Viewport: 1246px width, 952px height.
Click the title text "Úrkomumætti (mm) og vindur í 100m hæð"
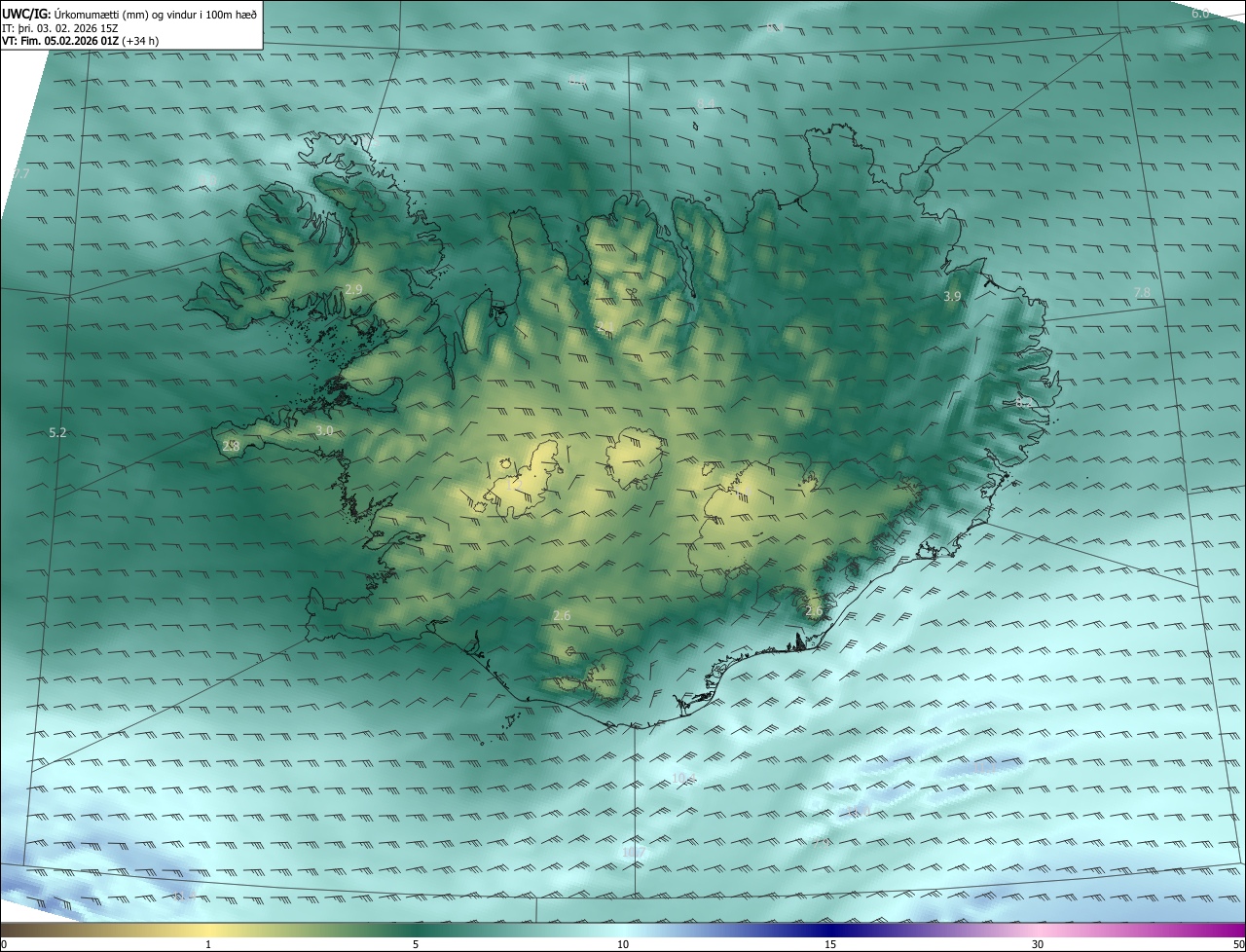click(156, 13)
